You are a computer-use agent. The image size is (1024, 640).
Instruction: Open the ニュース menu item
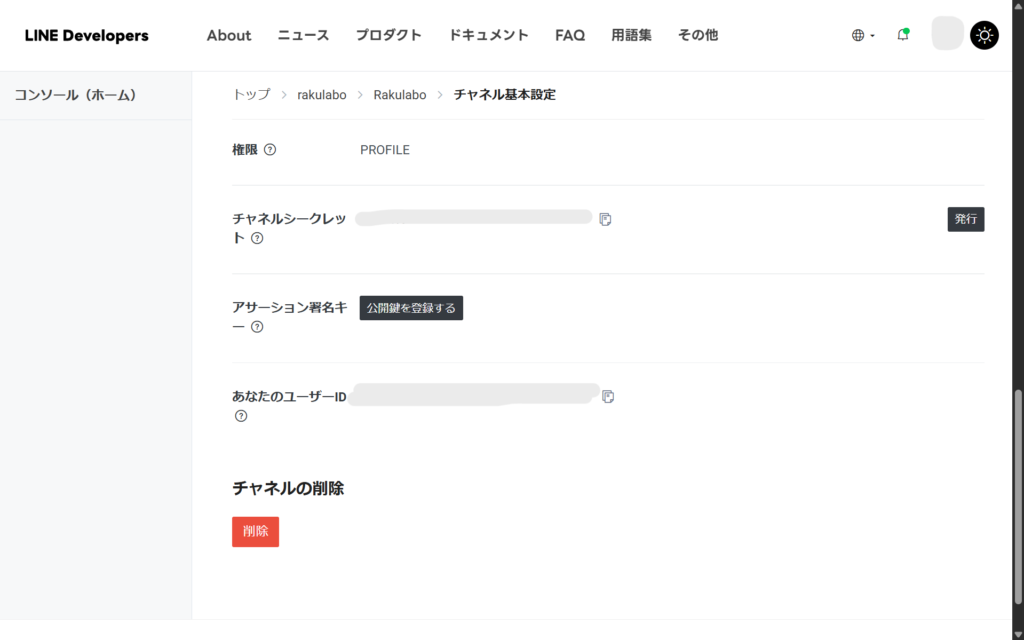tap(303, 35)
